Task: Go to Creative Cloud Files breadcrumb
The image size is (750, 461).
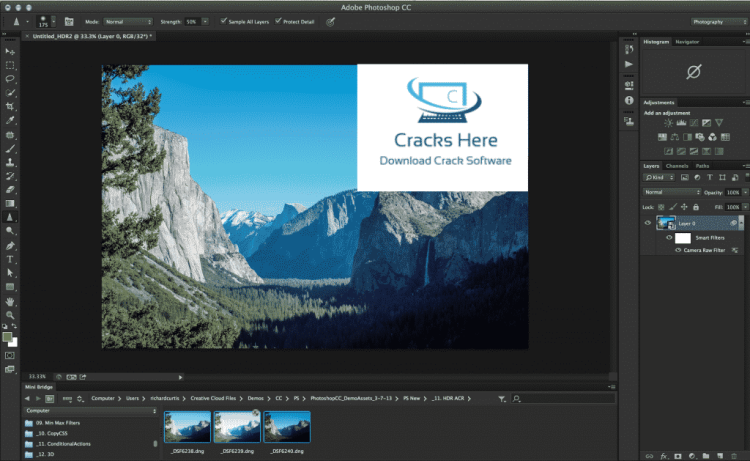Action: click(213, 398)
